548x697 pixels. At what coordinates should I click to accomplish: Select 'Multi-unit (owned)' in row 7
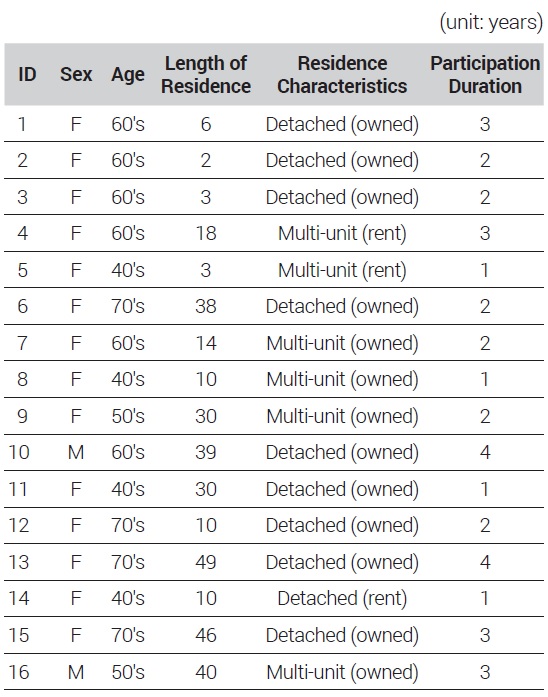[342, 343]
